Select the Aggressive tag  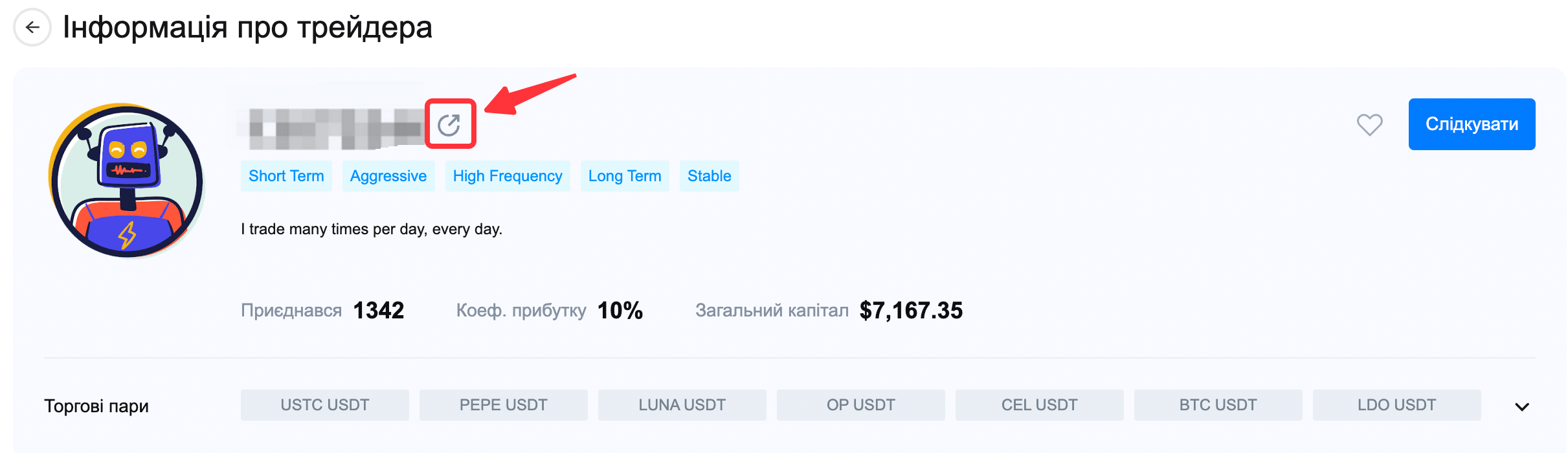pos(388,176)
